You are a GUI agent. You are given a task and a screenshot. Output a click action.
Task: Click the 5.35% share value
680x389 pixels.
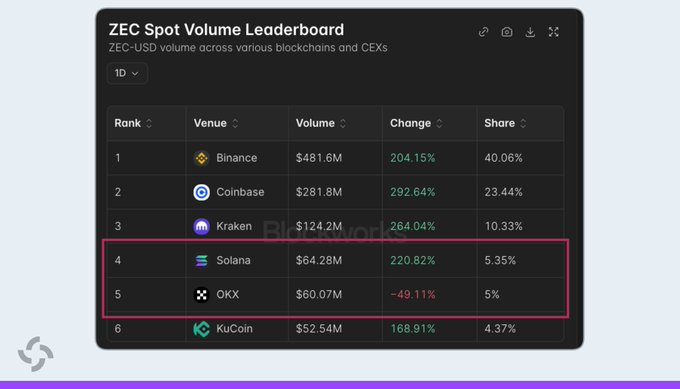click(x=500, y=261)
